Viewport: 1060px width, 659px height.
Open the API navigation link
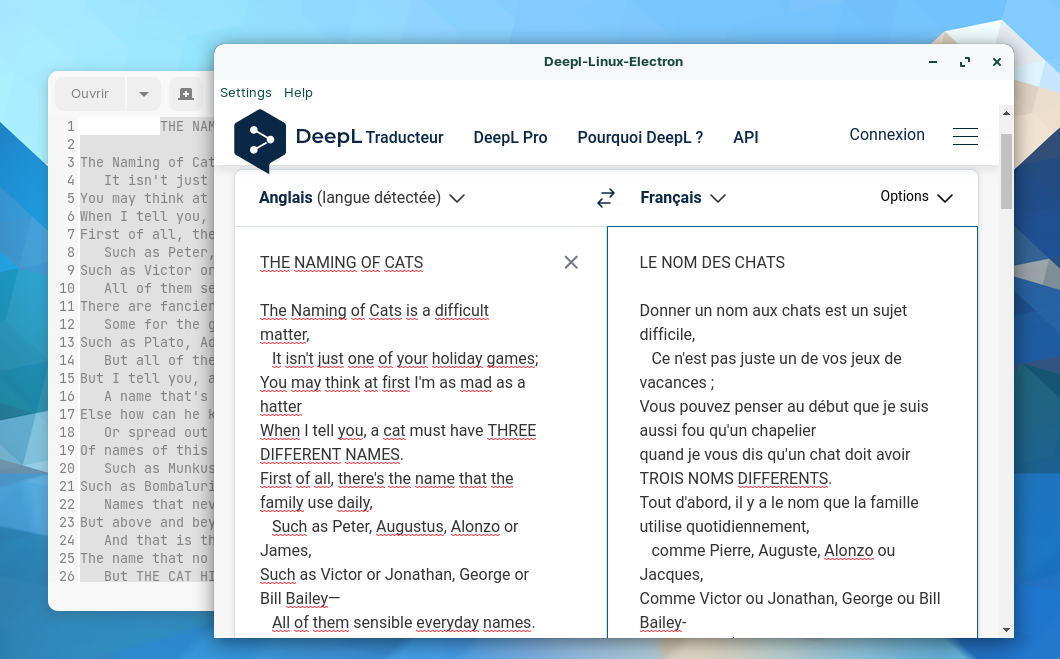click(746, 138)
